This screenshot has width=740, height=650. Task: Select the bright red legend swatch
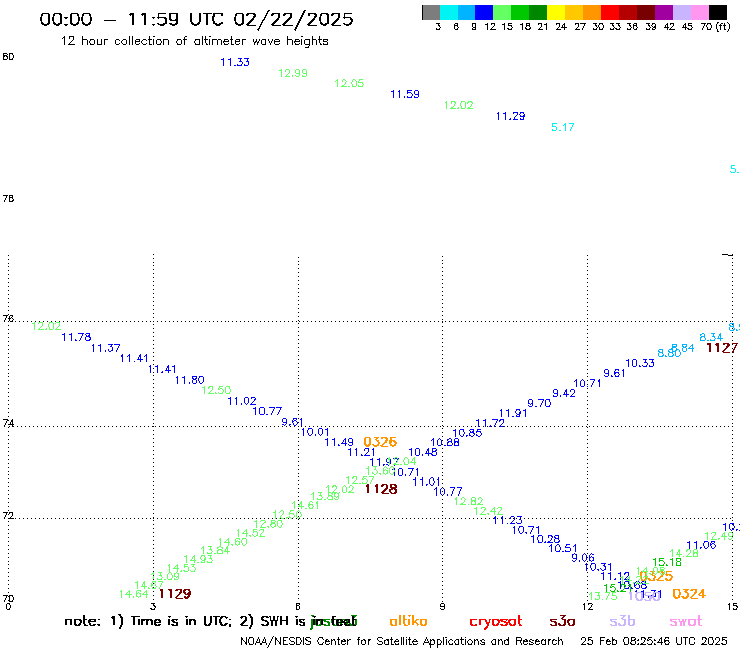click(x=610, y=12)
